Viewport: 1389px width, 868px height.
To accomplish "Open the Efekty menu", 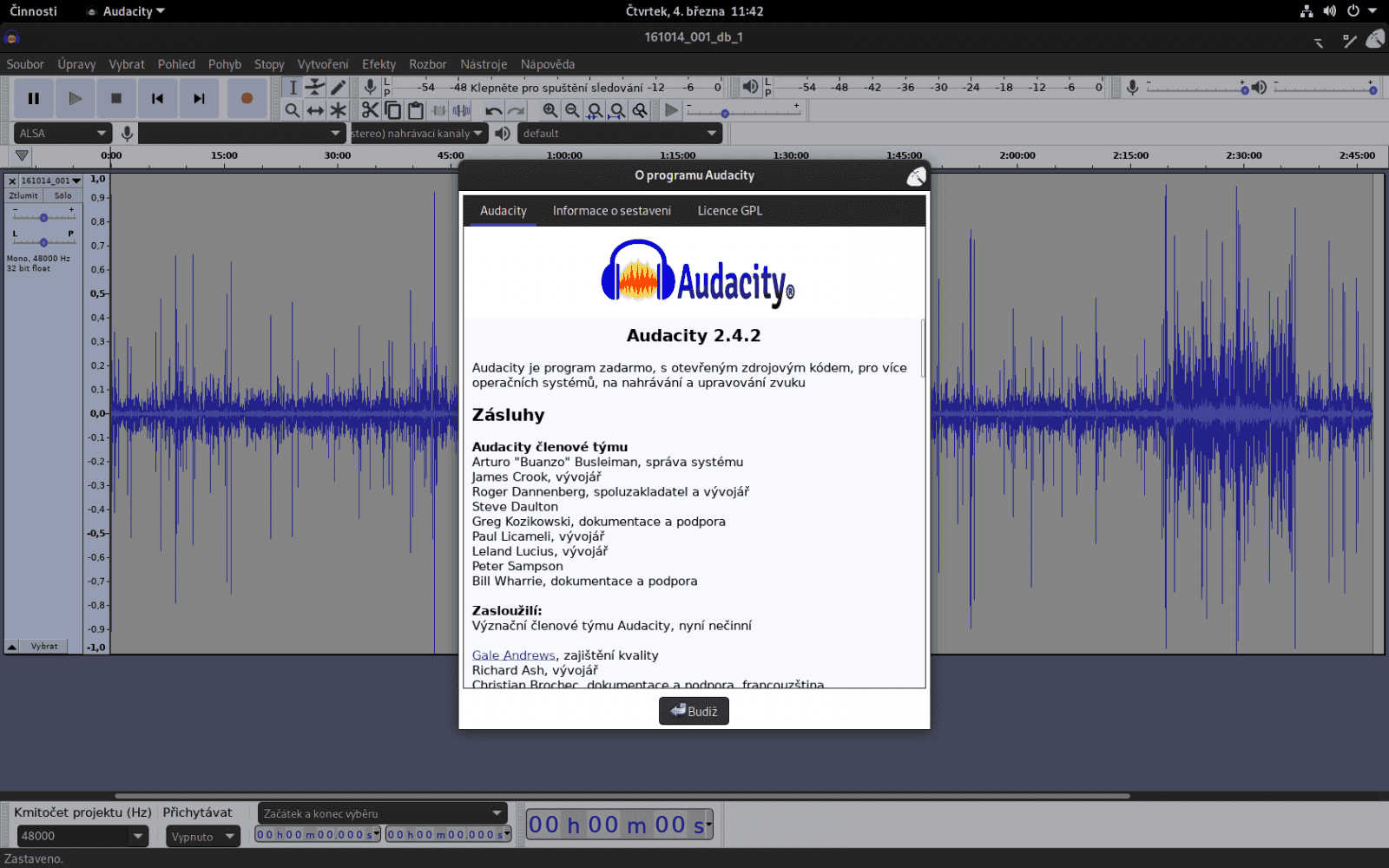I will tap(379, 63).
